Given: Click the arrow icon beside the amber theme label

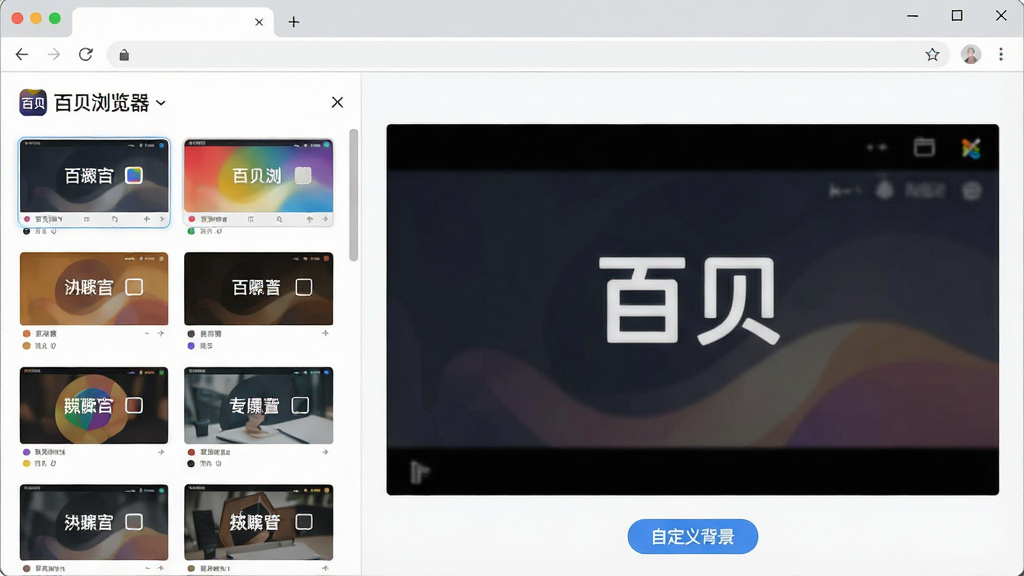Looking at the screenshot, I should point(161,334).
